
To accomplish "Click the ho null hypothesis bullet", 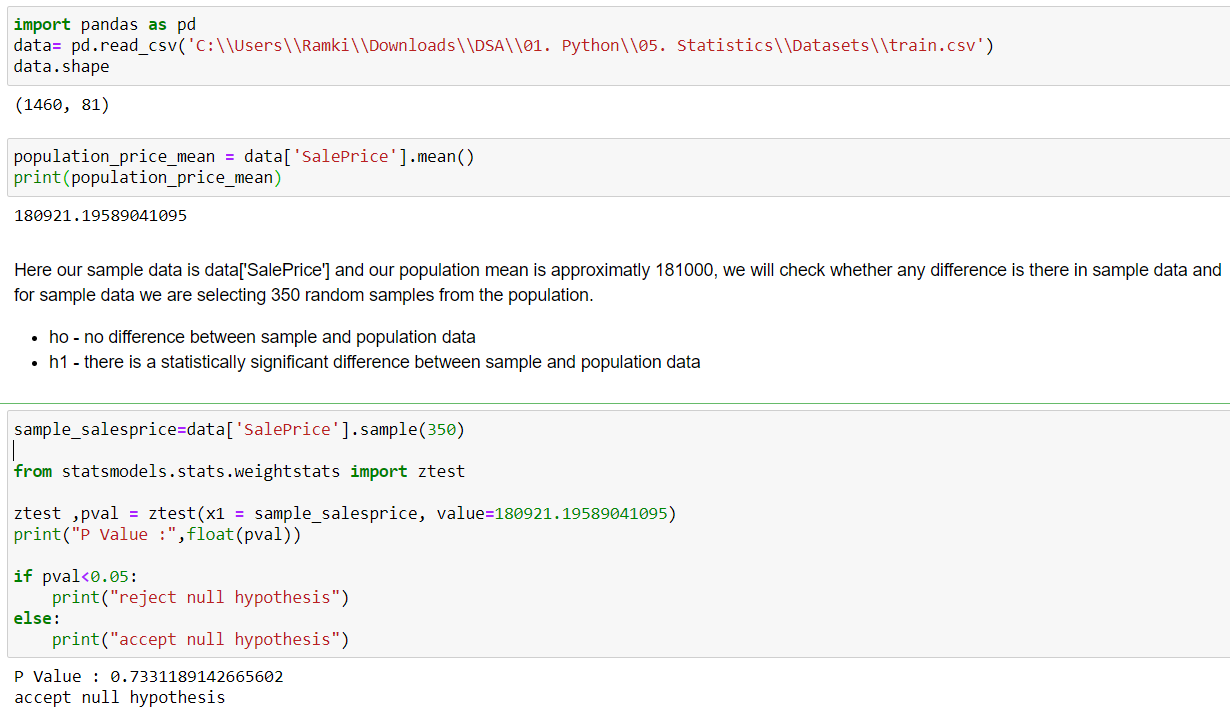I will pos(262,337).
